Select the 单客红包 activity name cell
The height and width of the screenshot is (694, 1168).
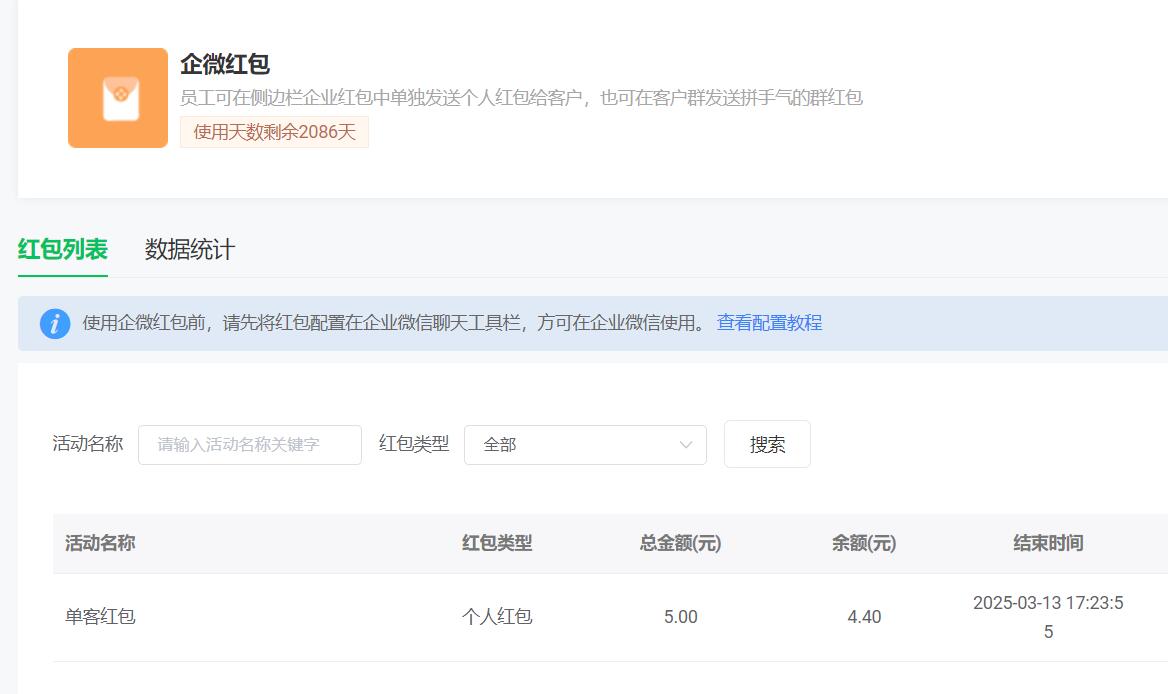100,617
